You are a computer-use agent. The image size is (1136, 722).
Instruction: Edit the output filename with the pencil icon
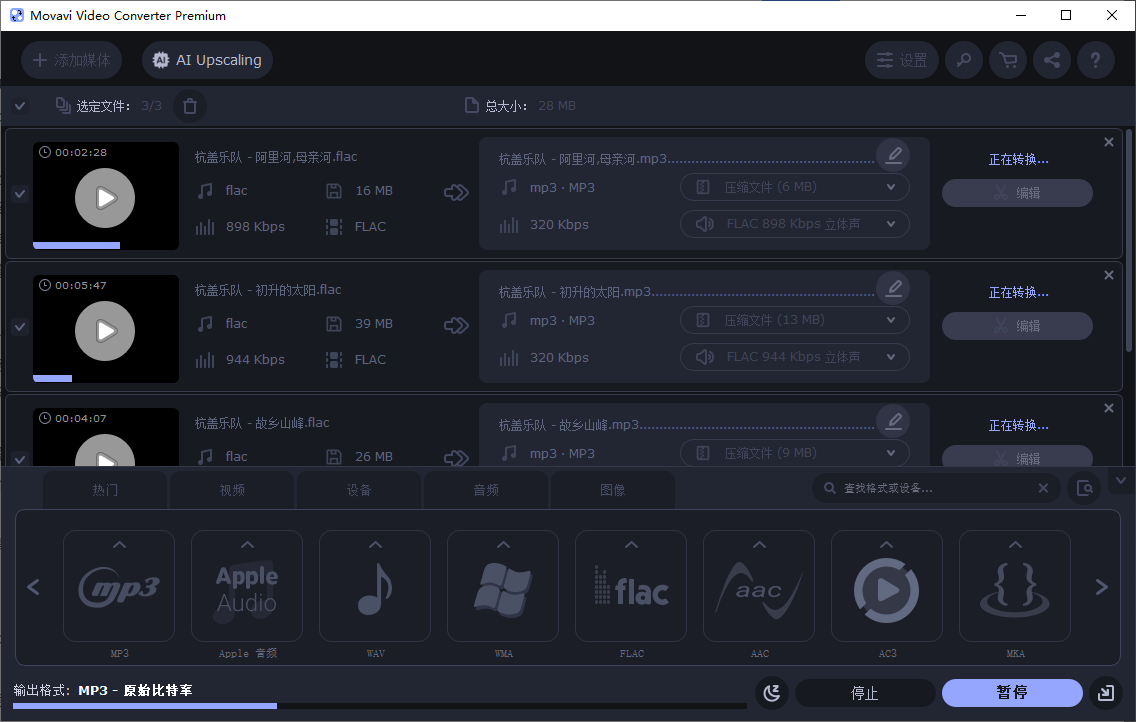click(893, 155)
